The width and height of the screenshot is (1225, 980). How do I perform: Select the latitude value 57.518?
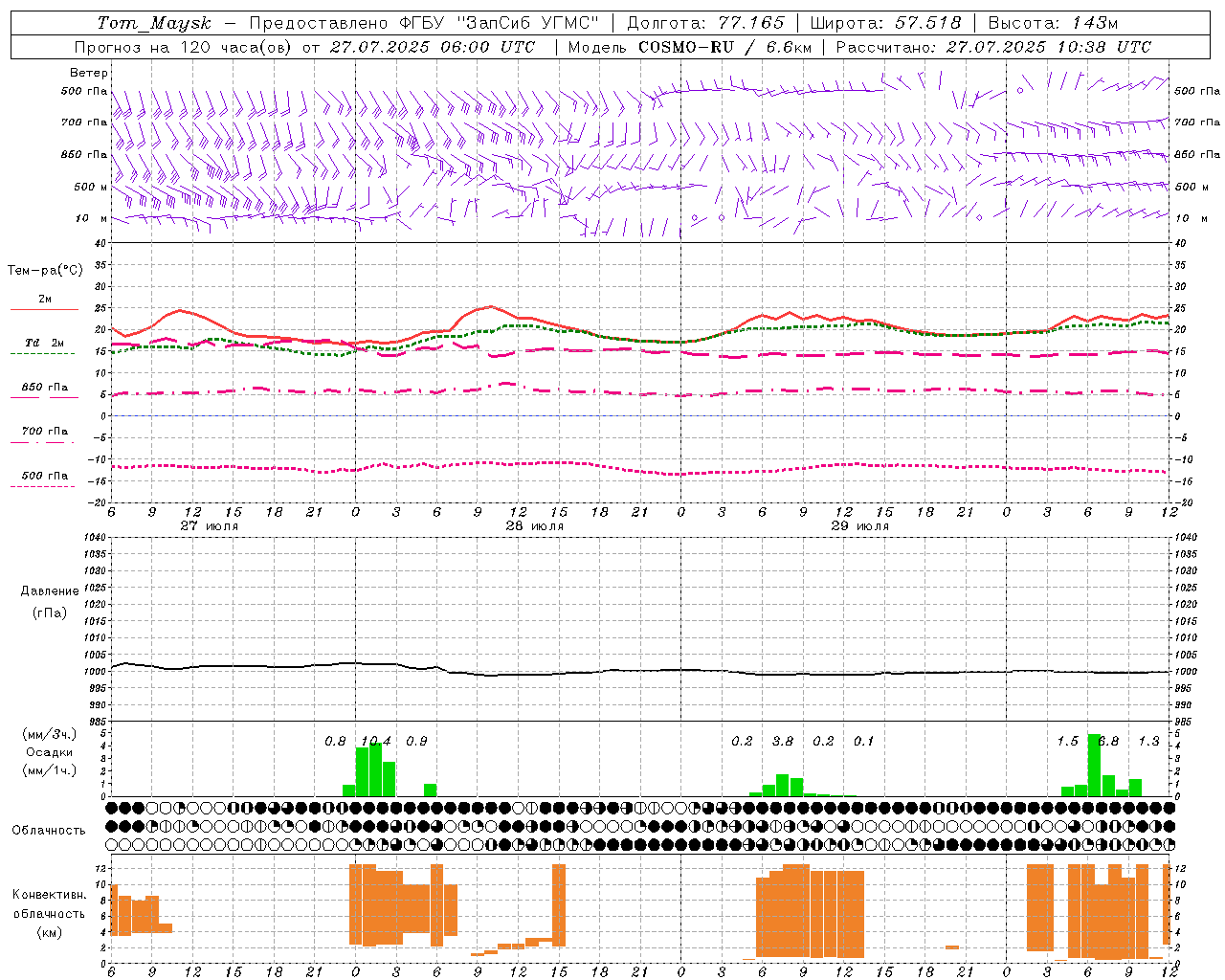(x=927, y=23)
